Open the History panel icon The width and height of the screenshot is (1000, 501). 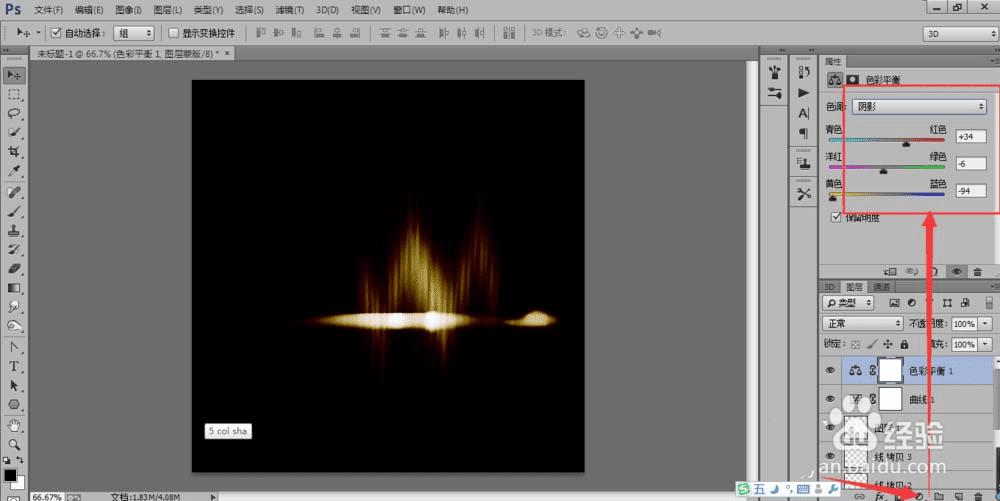(x=804, y=72)
